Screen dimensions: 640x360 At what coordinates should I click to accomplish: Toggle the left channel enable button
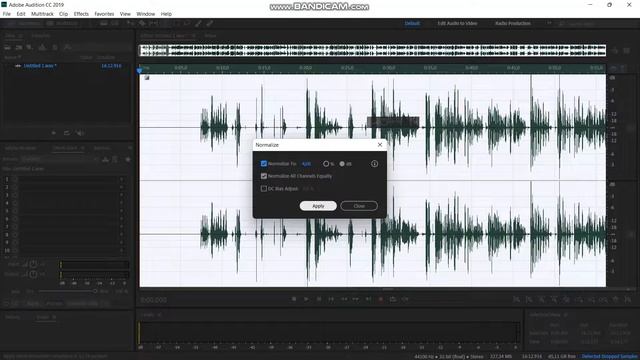[631, 128]
